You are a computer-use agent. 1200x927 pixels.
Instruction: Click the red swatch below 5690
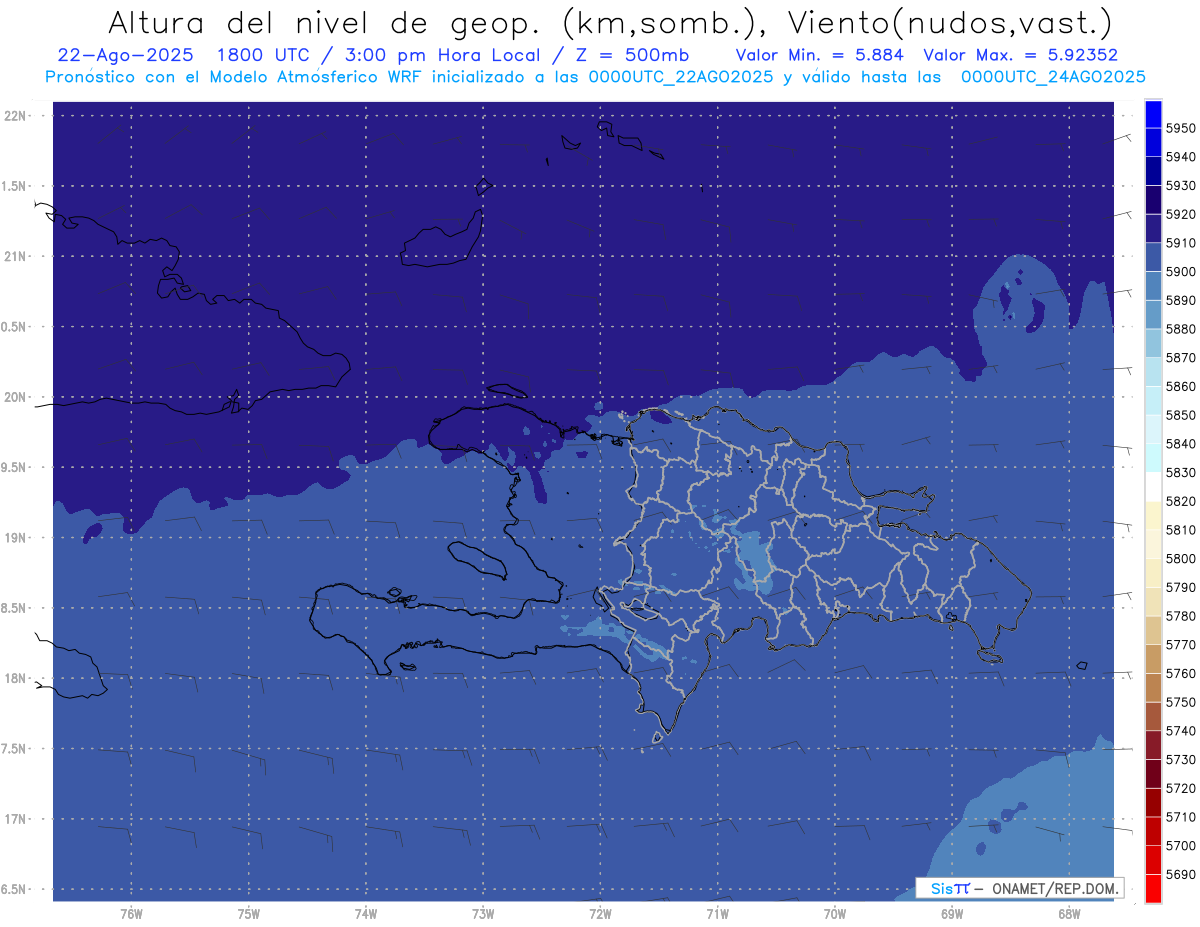click(x=1152, y=888)
